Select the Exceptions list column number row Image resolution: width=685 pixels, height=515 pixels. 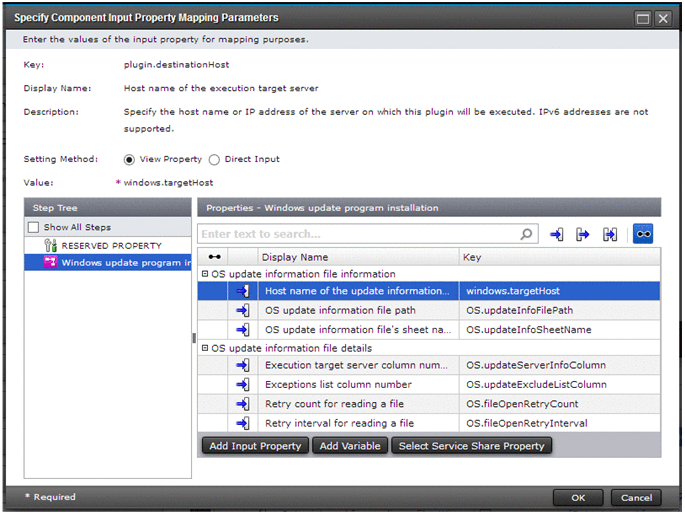pos(338,385)
